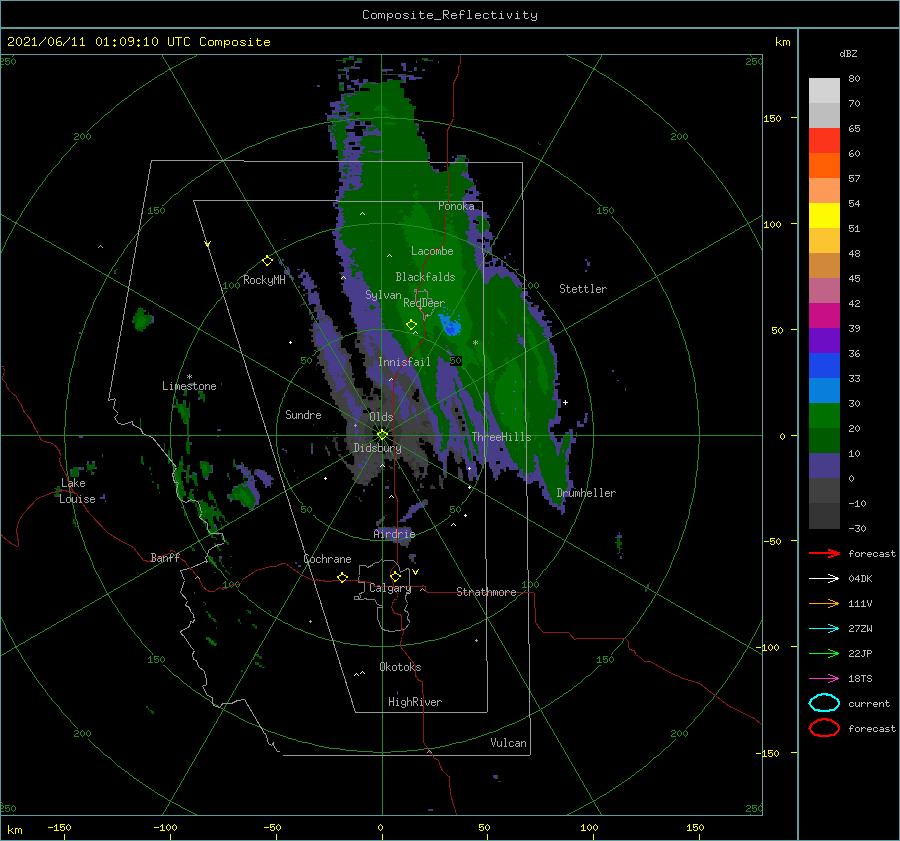Click the RockyMH label
Screen dimensions: 900x841
click(264, 280)
